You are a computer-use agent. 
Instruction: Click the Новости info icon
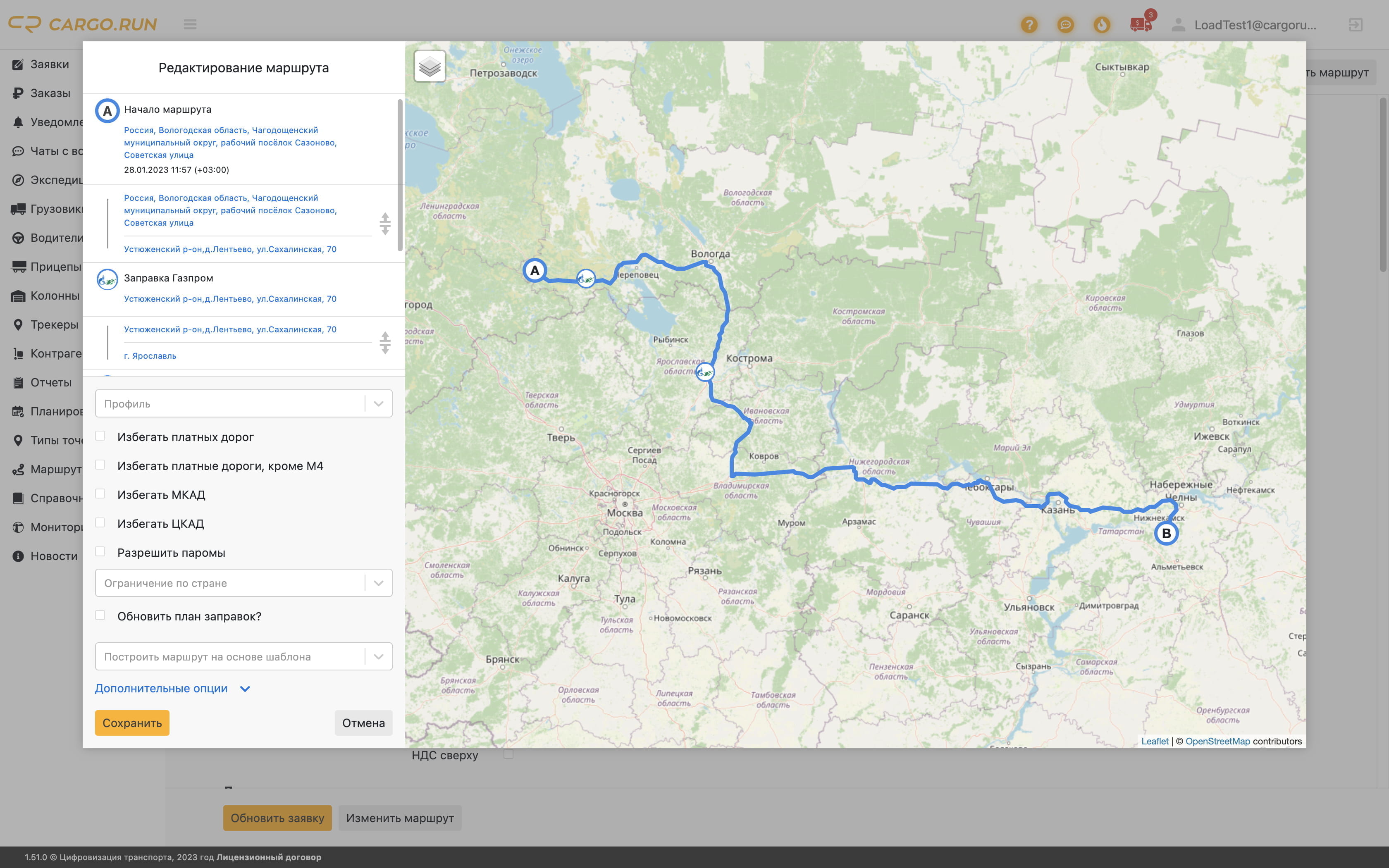18,556
